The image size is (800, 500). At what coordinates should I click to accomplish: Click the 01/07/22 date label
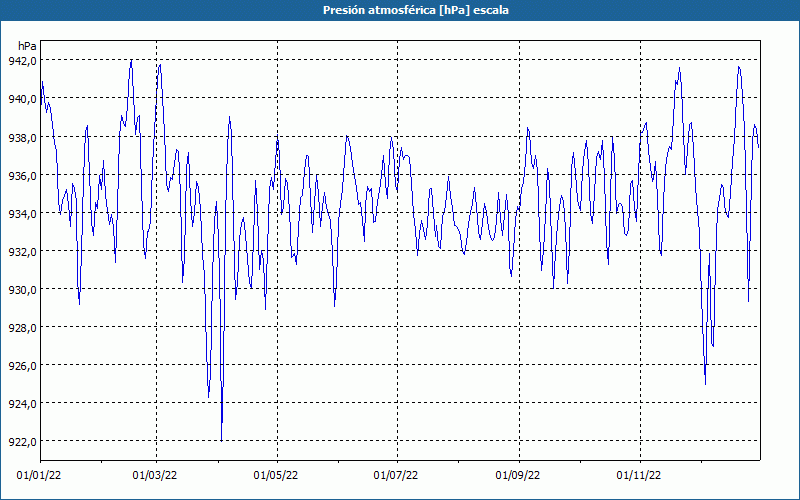click(x=396, y=476)
